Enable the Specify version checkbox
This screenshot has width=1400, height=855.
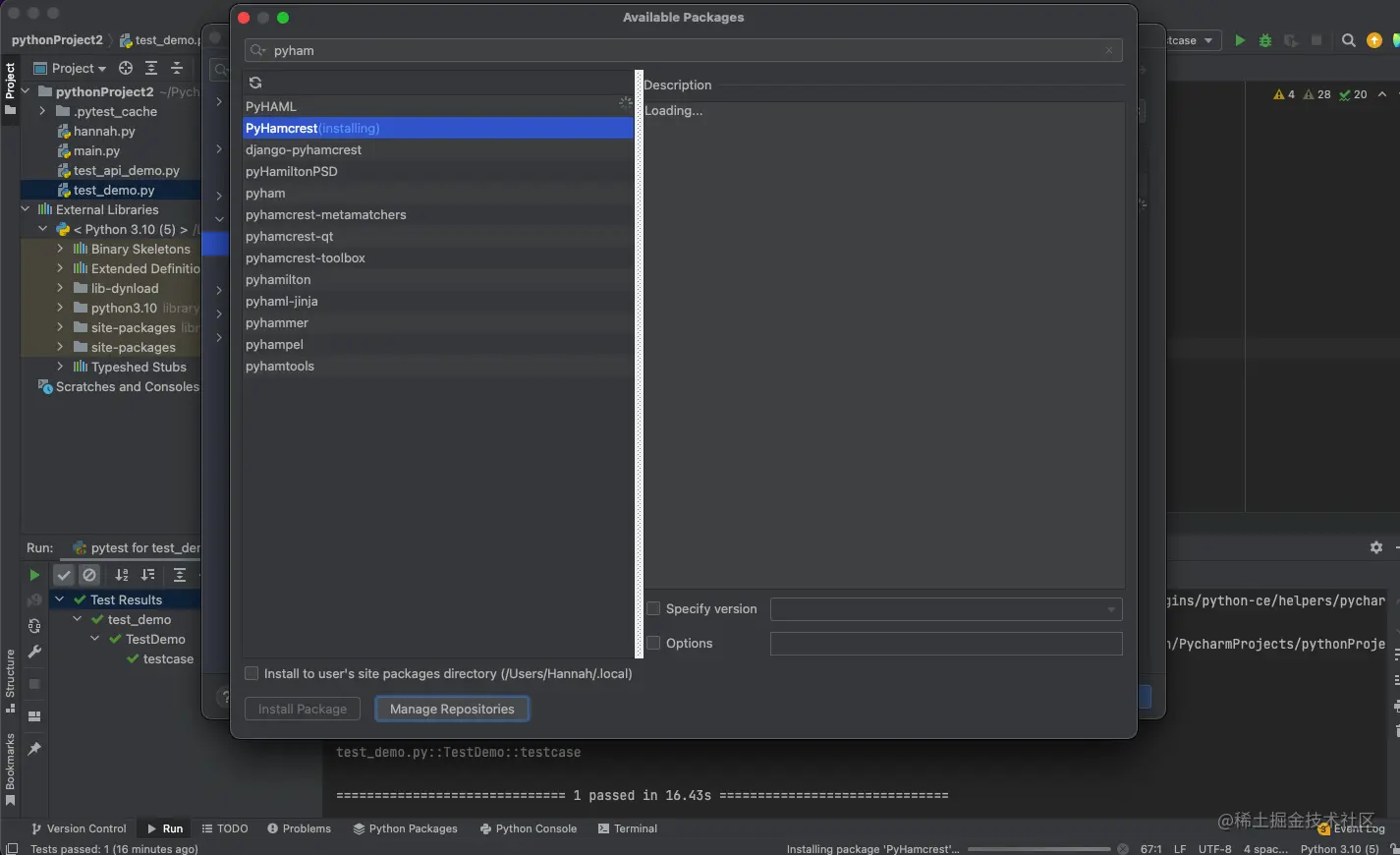click(653, 608)
